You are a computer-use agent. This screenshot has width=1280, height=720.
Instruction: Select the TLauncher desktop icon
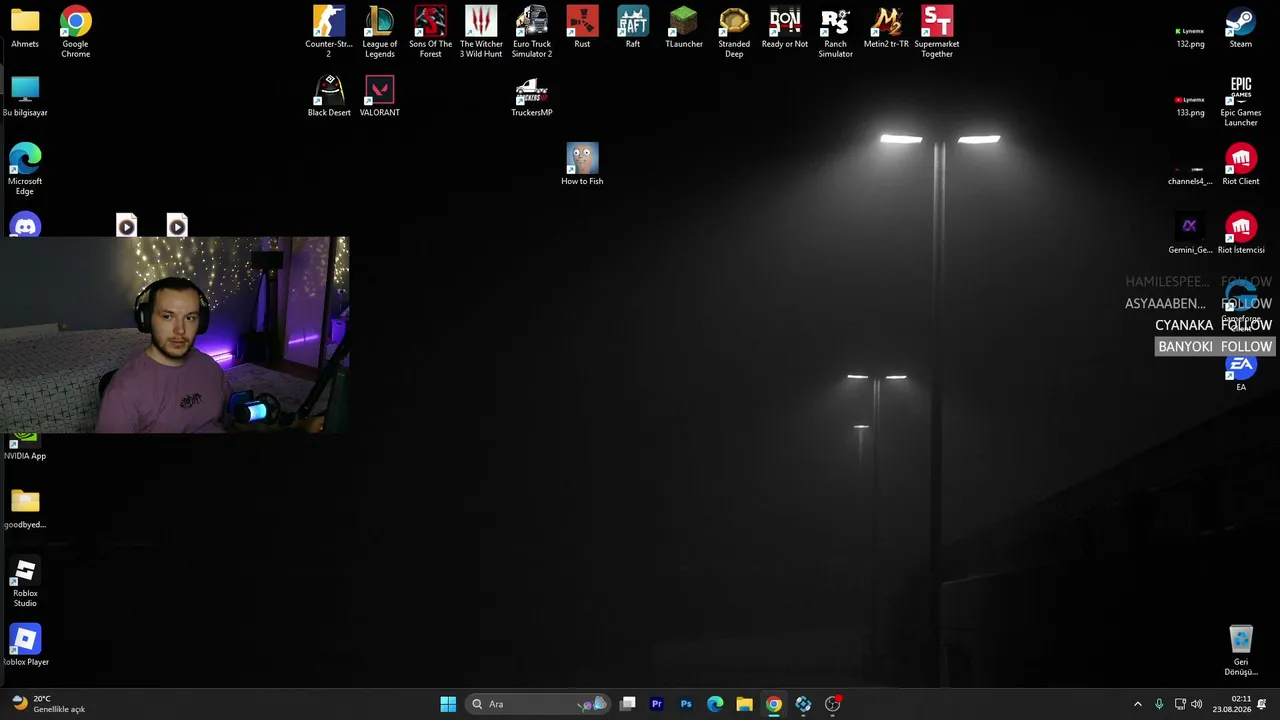click(684, 27)
